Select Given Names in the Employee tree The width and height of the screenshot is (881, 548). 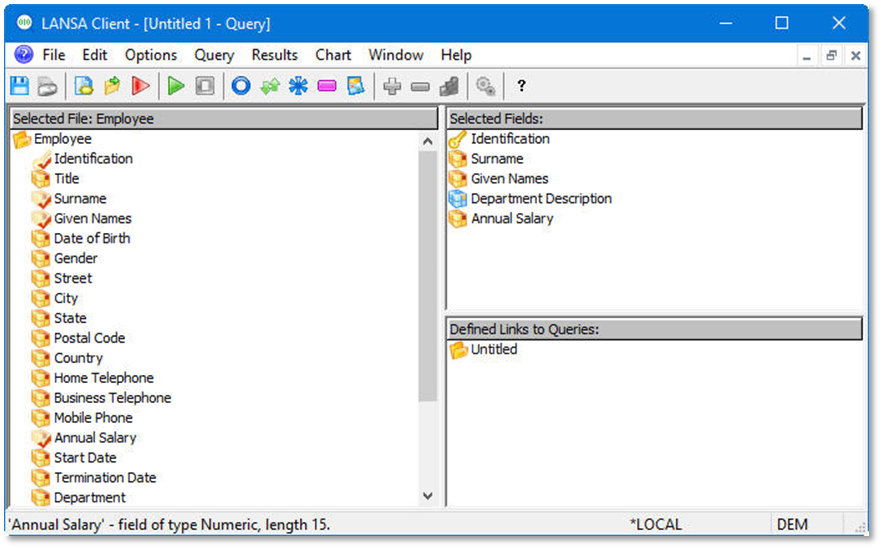coord(93,218)
